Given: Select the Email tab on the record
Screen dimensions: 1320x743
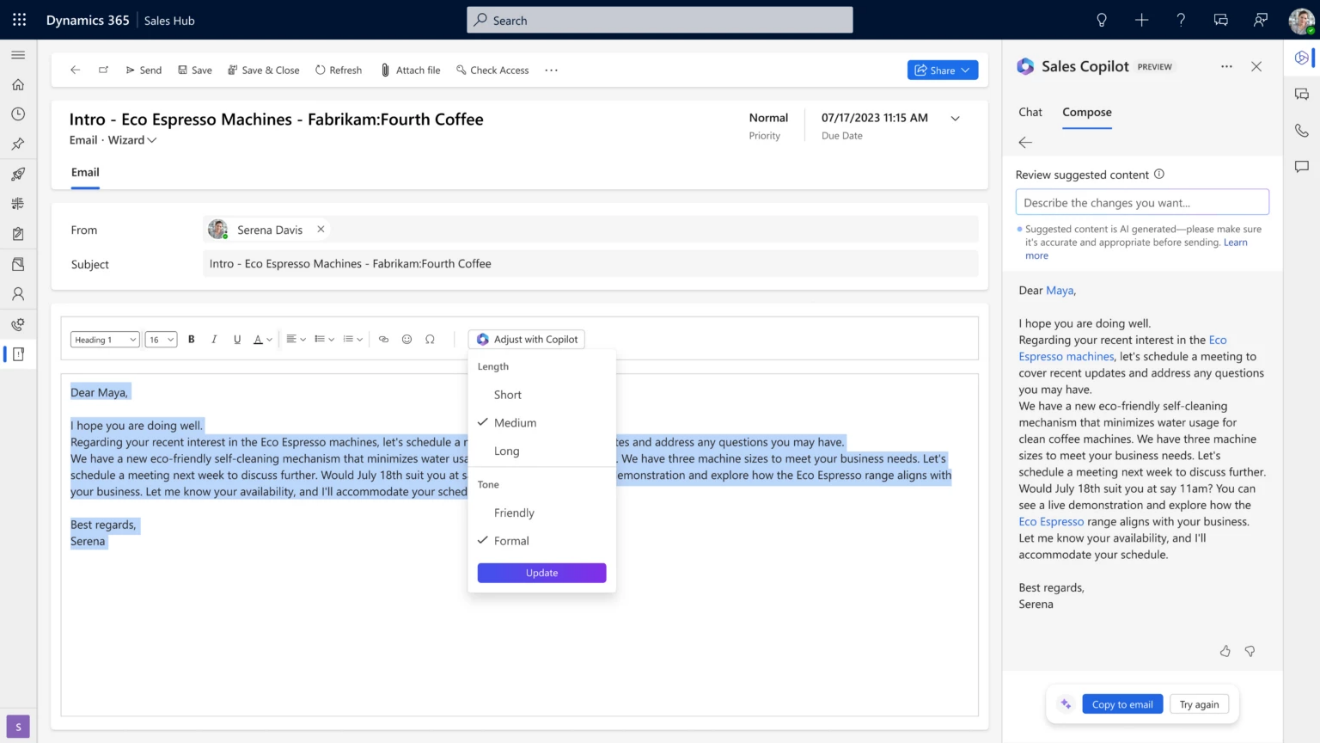Looking at the screenshot, I should (84, 172).
